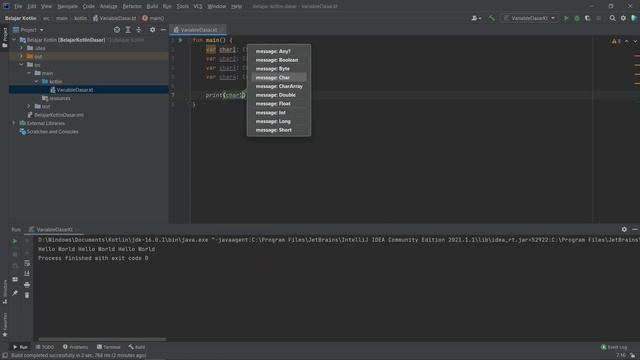Click restore layout icon in Run toolbar
This screenshot has width=640, height=360.
15,279
